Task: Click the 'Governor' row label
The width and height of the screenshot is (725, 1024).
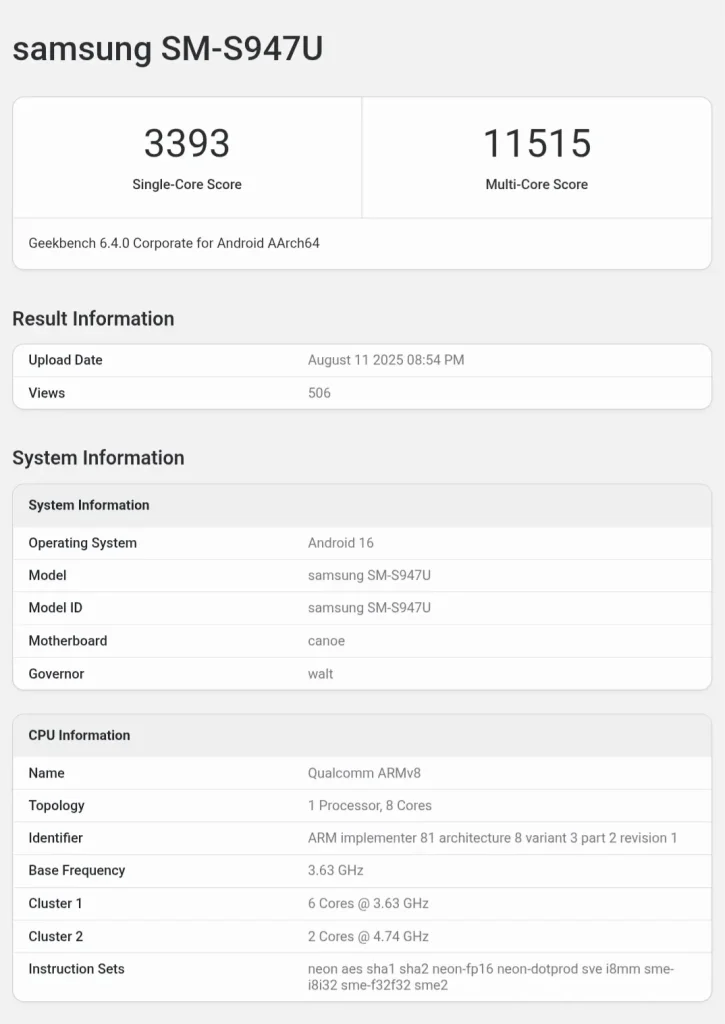Action: click(56, 673)
